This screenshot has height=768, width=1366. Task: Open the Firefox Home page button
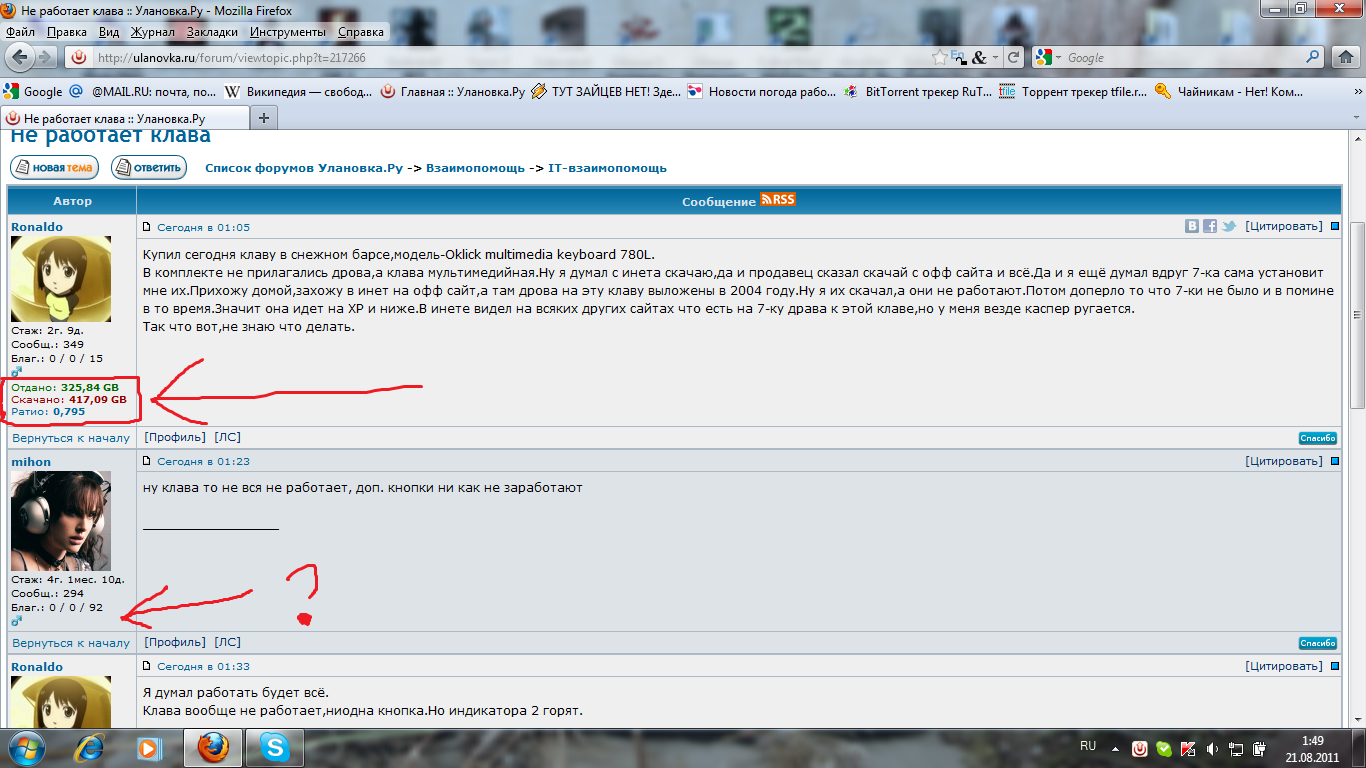(x=1346, y=57)
